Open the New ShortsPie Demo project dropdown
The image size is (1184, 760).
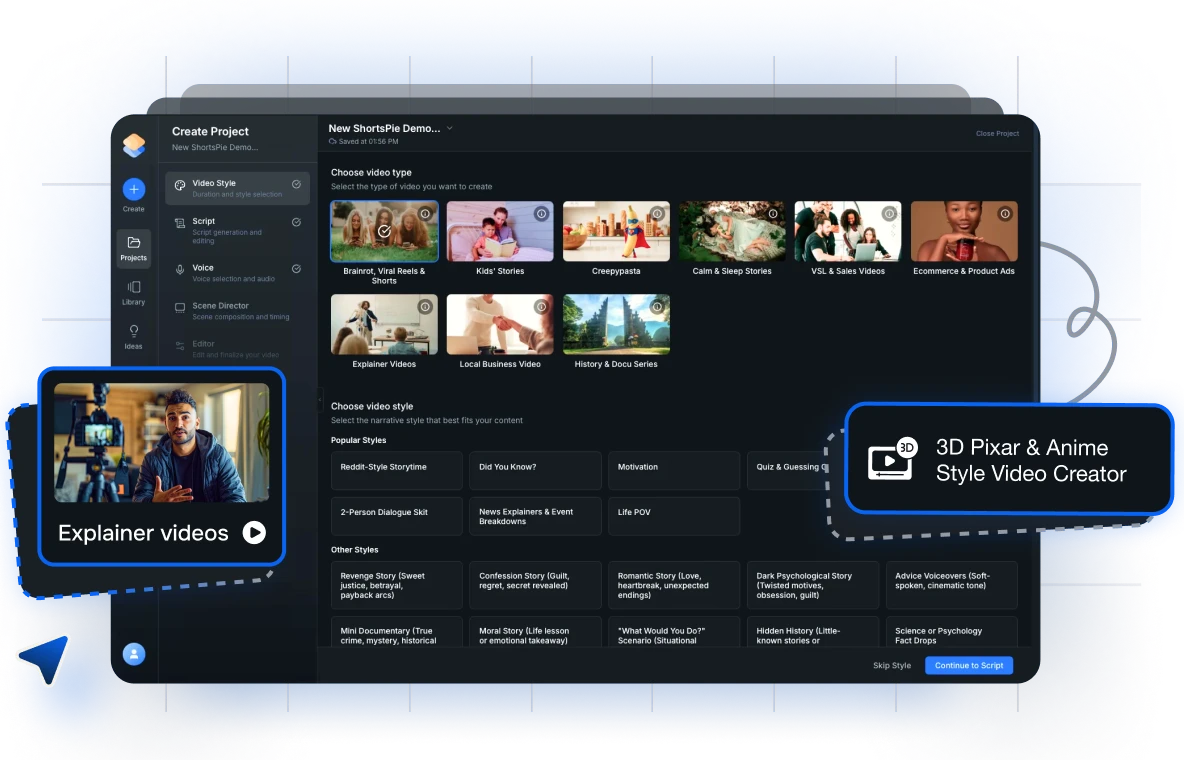coord(449,128)
